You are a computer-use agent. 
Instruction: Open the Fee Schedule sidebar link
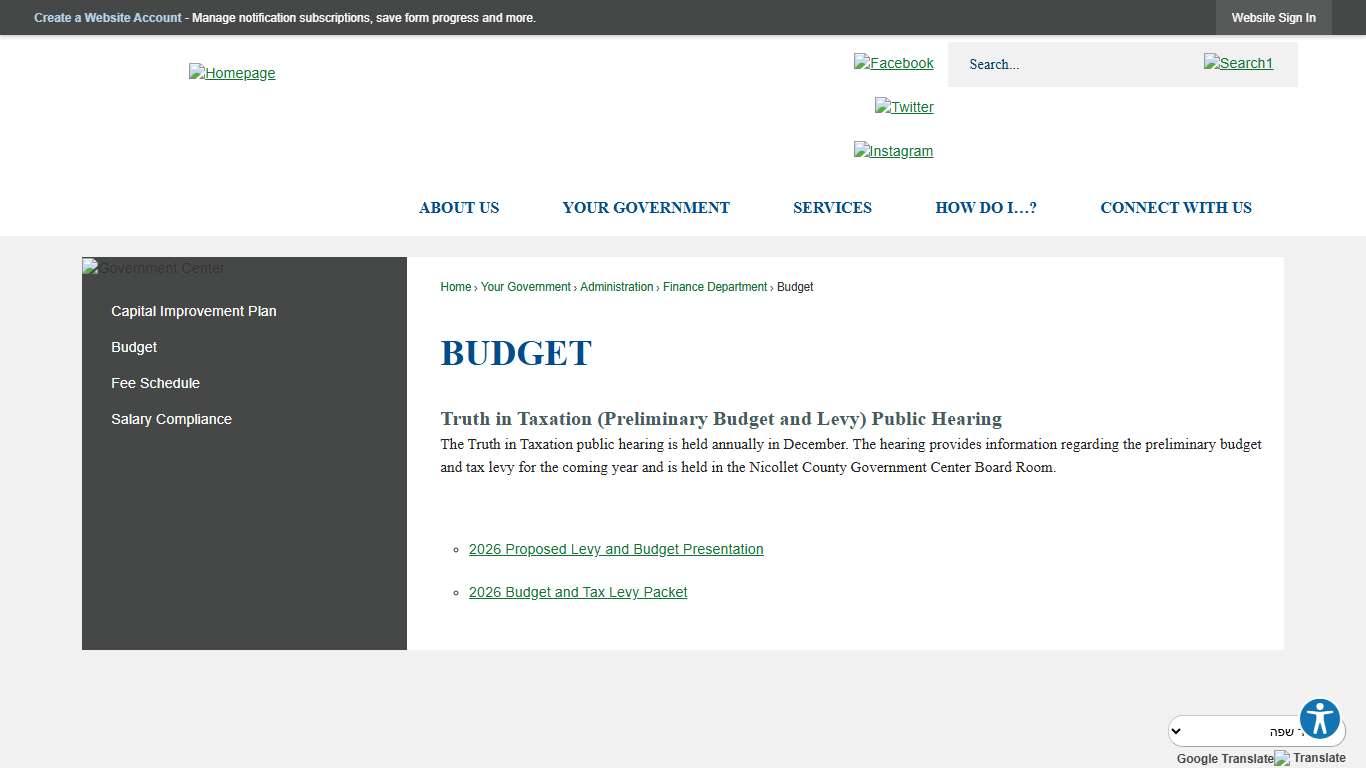point(156,383)
